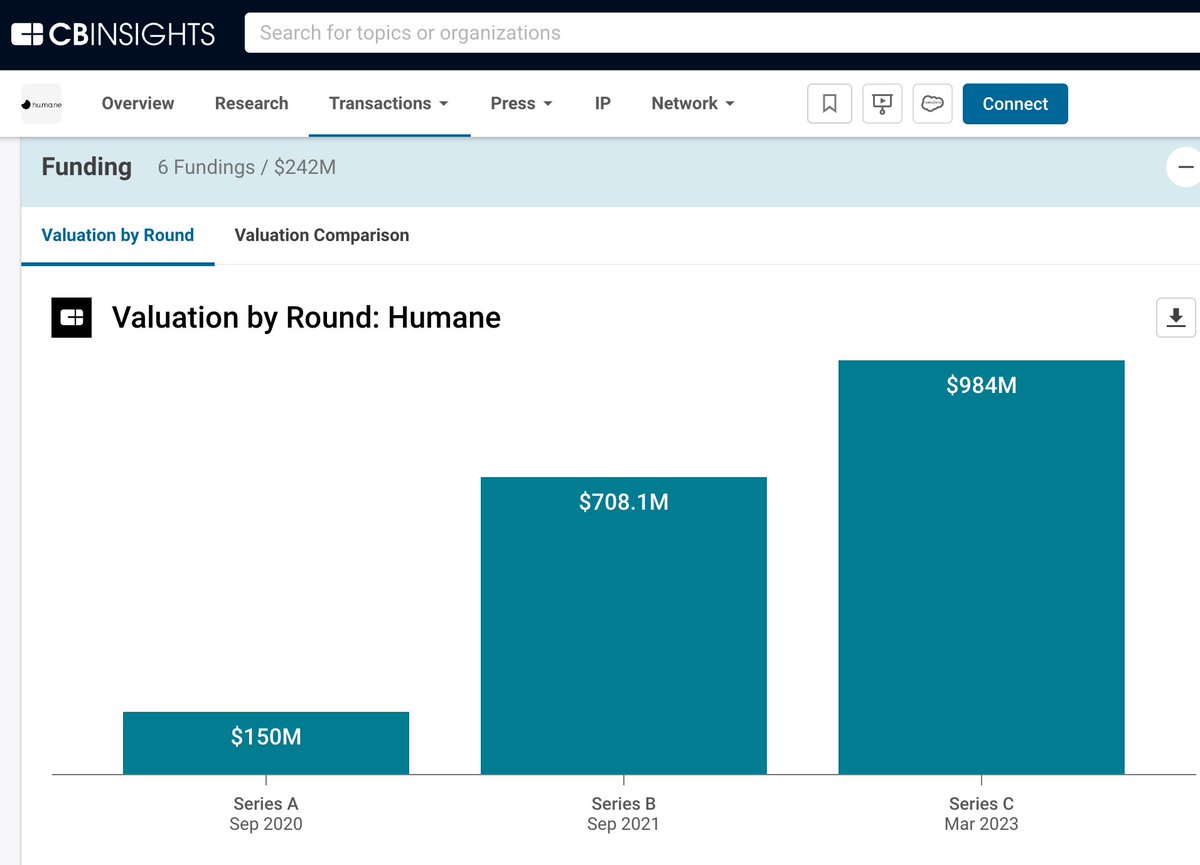Click the 'Valuation by Round: Humane' title
Screen dimensions: 1200x865
[x=306, y=318]
